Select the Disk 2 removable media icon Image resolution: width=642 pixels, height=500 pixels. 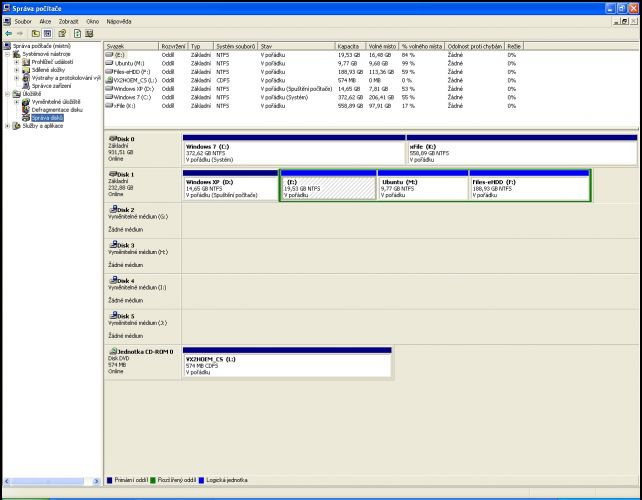click(x=113, y=209)
